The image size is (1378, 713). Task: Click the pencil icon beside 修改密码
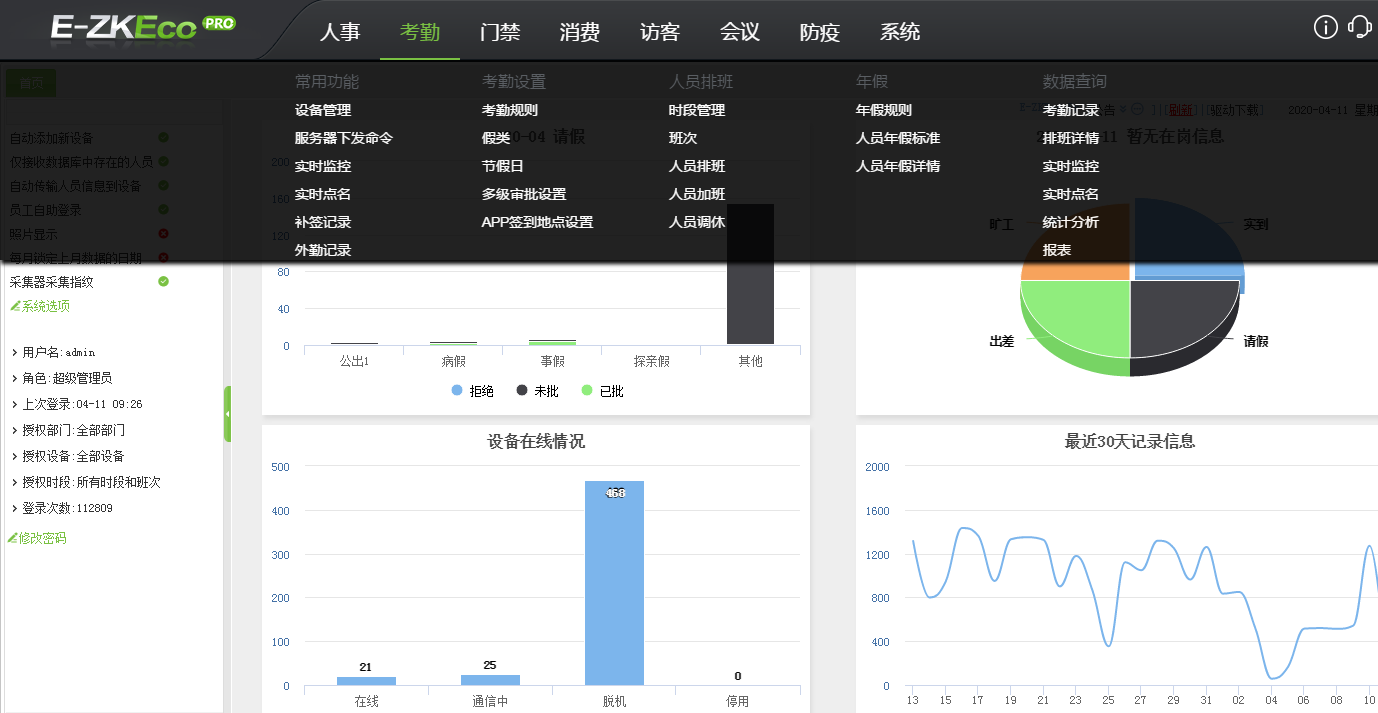[x=12, y=538]
